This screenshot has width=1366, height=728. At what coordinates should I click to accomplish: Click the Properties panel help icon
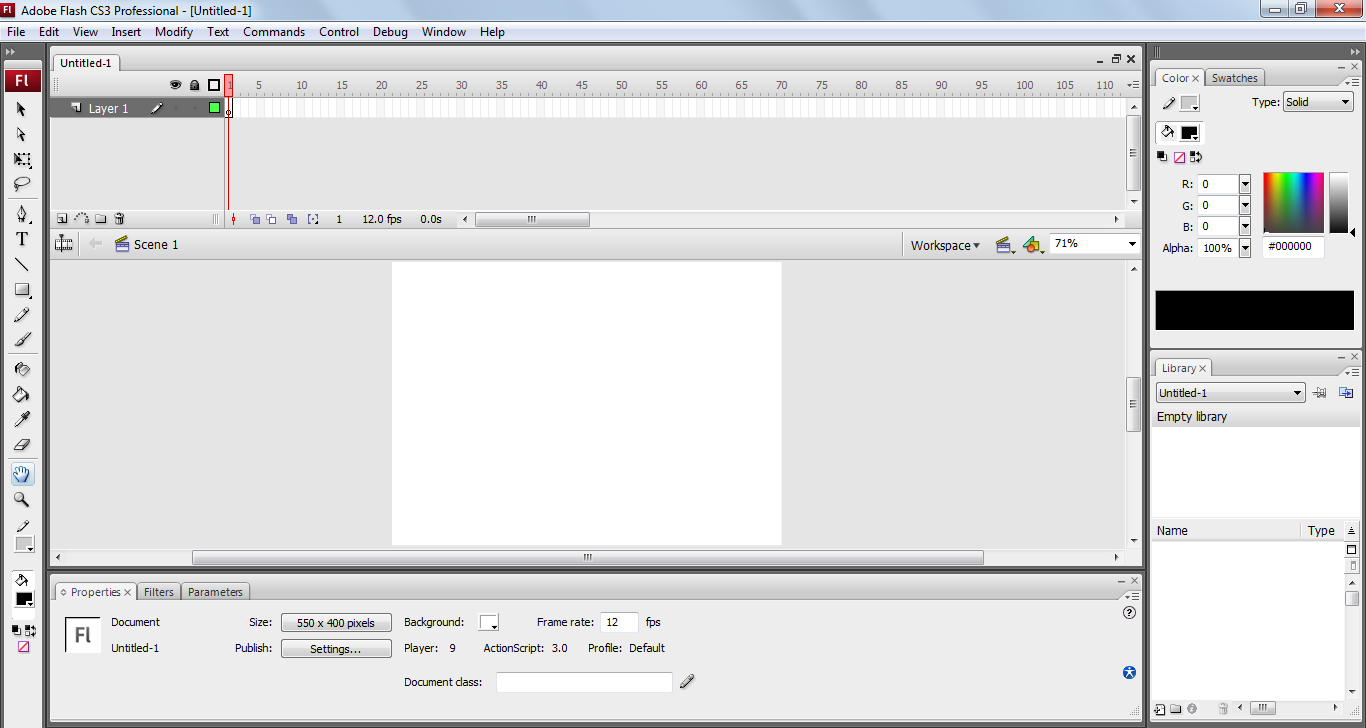pos(1130,612)
